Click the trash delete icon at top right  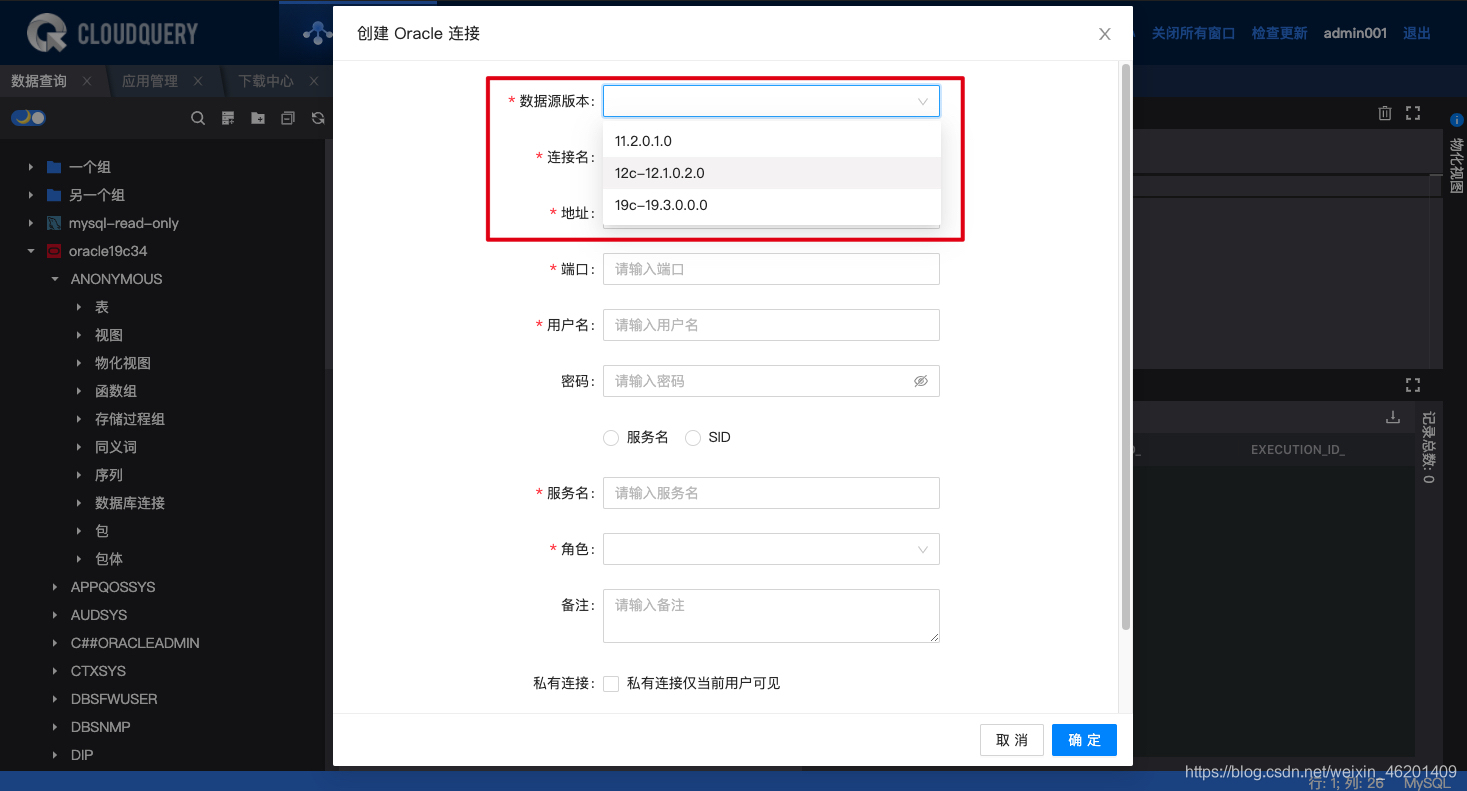(1385, 113)
